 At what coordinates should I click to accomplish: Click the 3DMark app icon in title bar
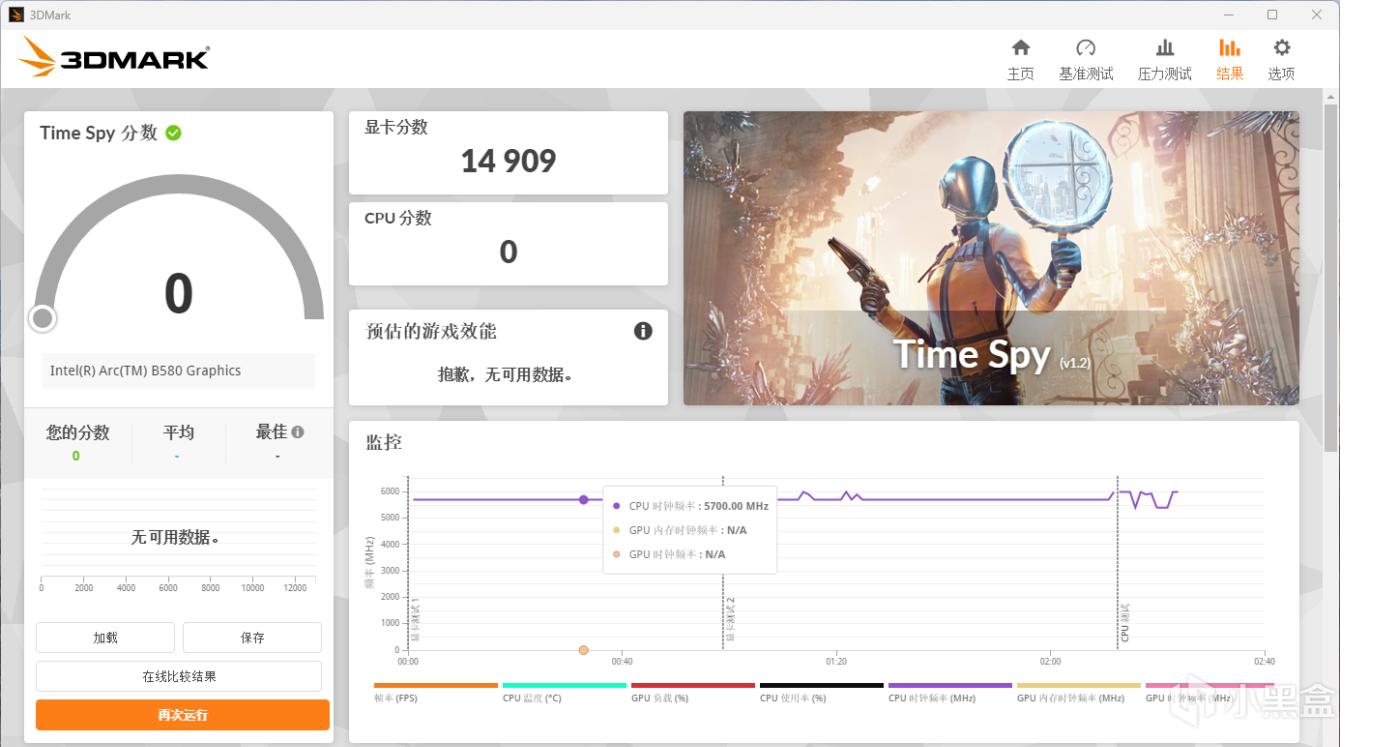[x=16, y=15]
